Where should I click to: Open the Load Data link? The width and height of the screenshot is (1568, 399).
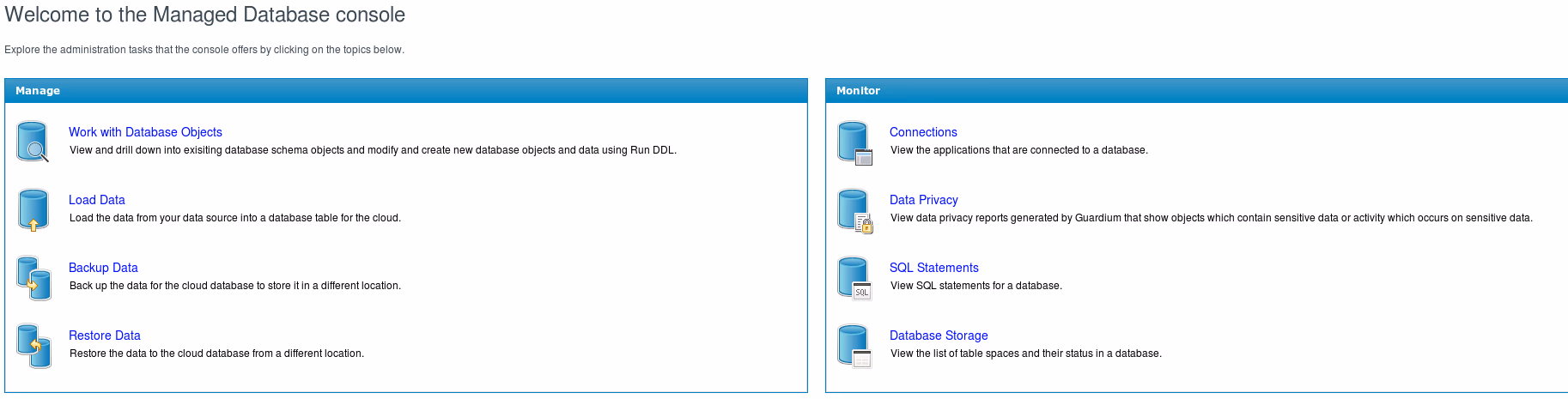(97, 200)
